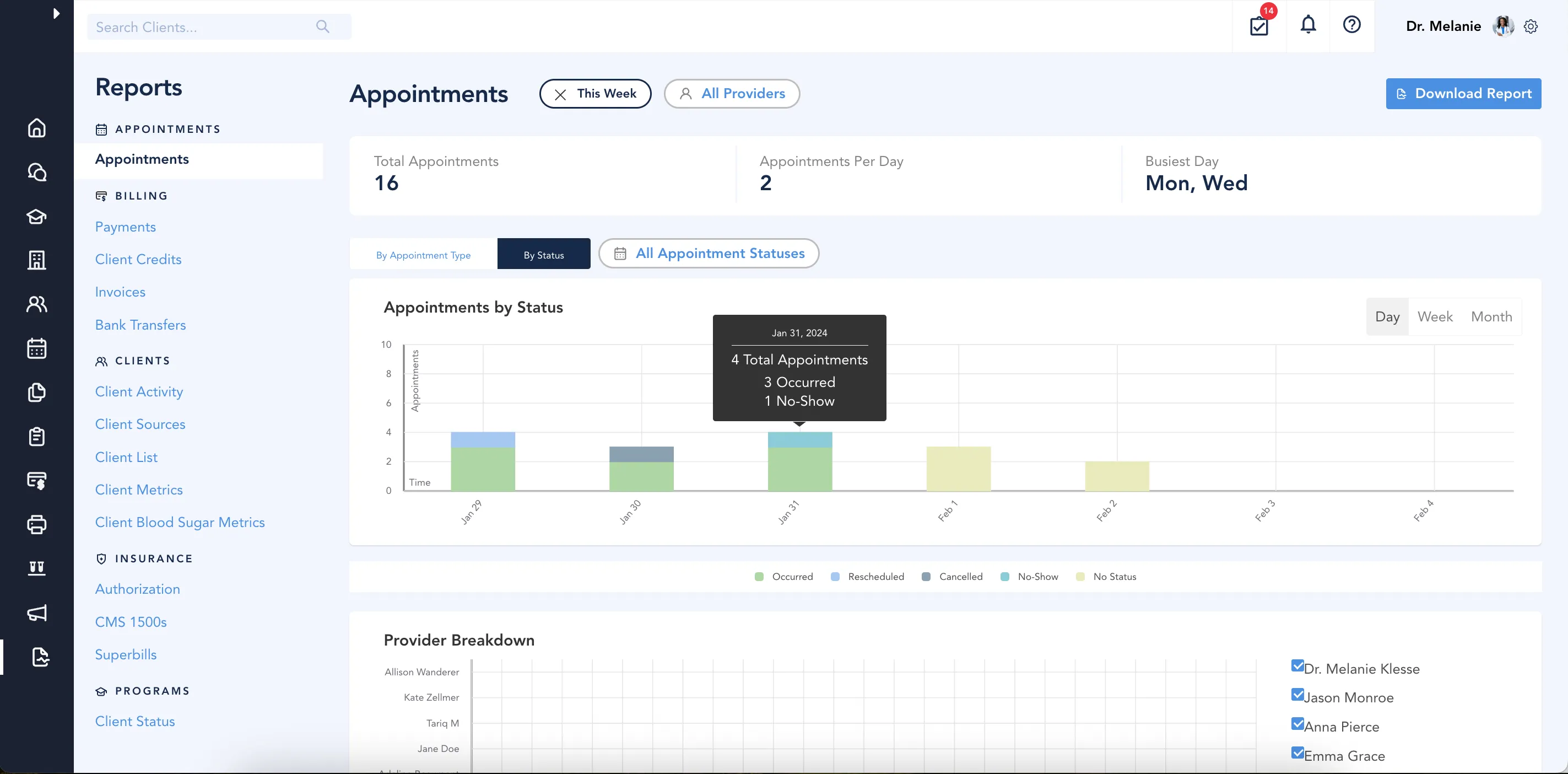Open the All Providers filter
This screenshot has height=774, width=1568.
point(732,93)
